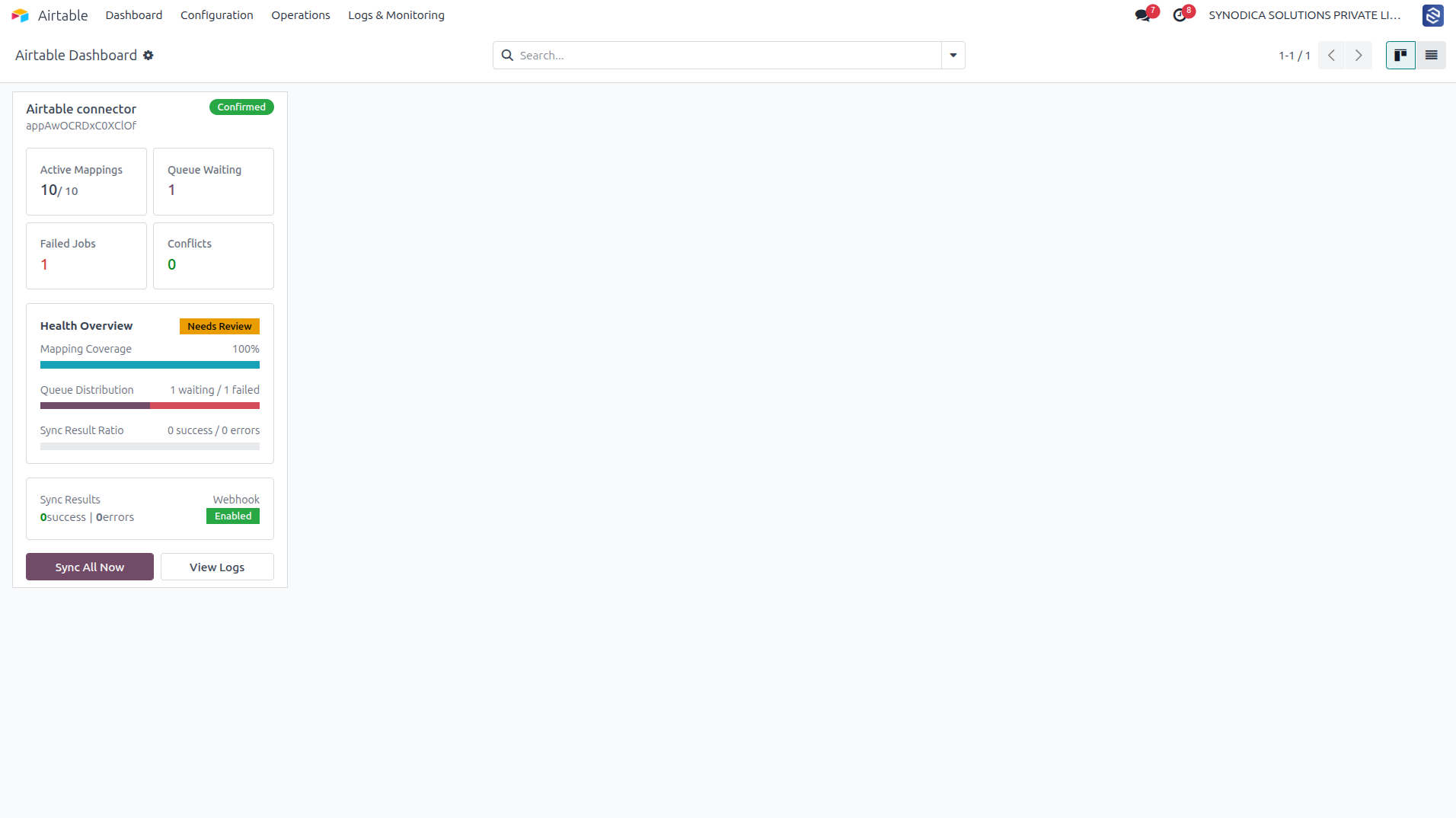Click the Airtable app logo icon

pos(21,15)
